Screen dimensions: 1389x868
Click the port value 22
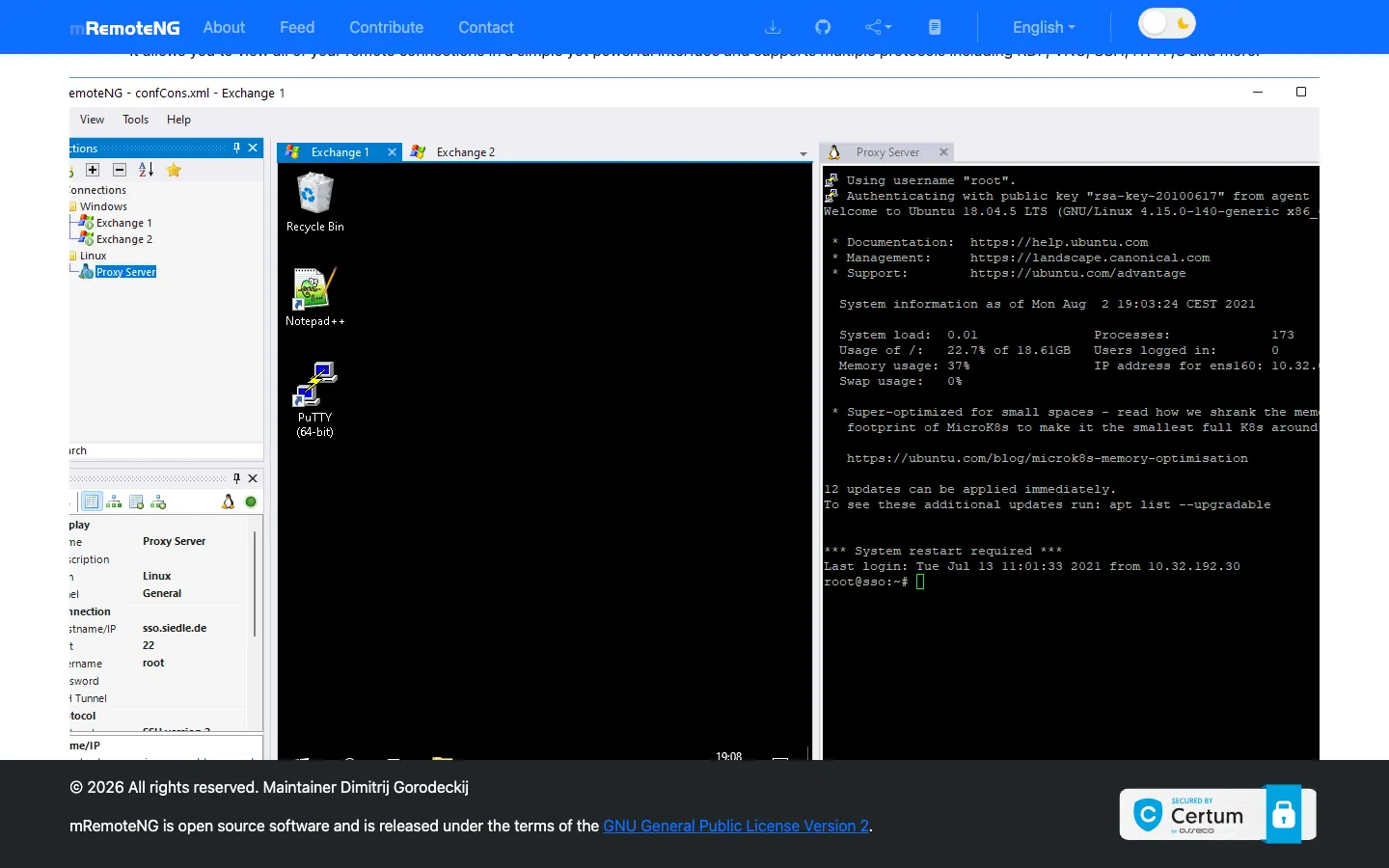pyautogui.click(x=149, y=645)
